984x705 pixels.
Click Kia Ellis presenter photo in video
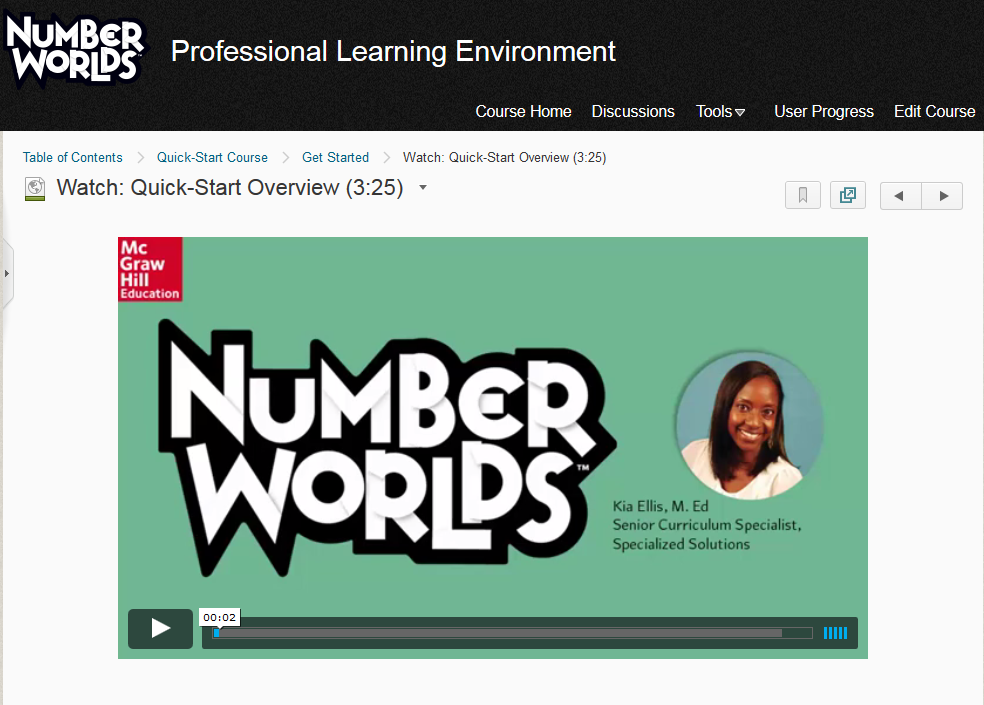point(749,426)
